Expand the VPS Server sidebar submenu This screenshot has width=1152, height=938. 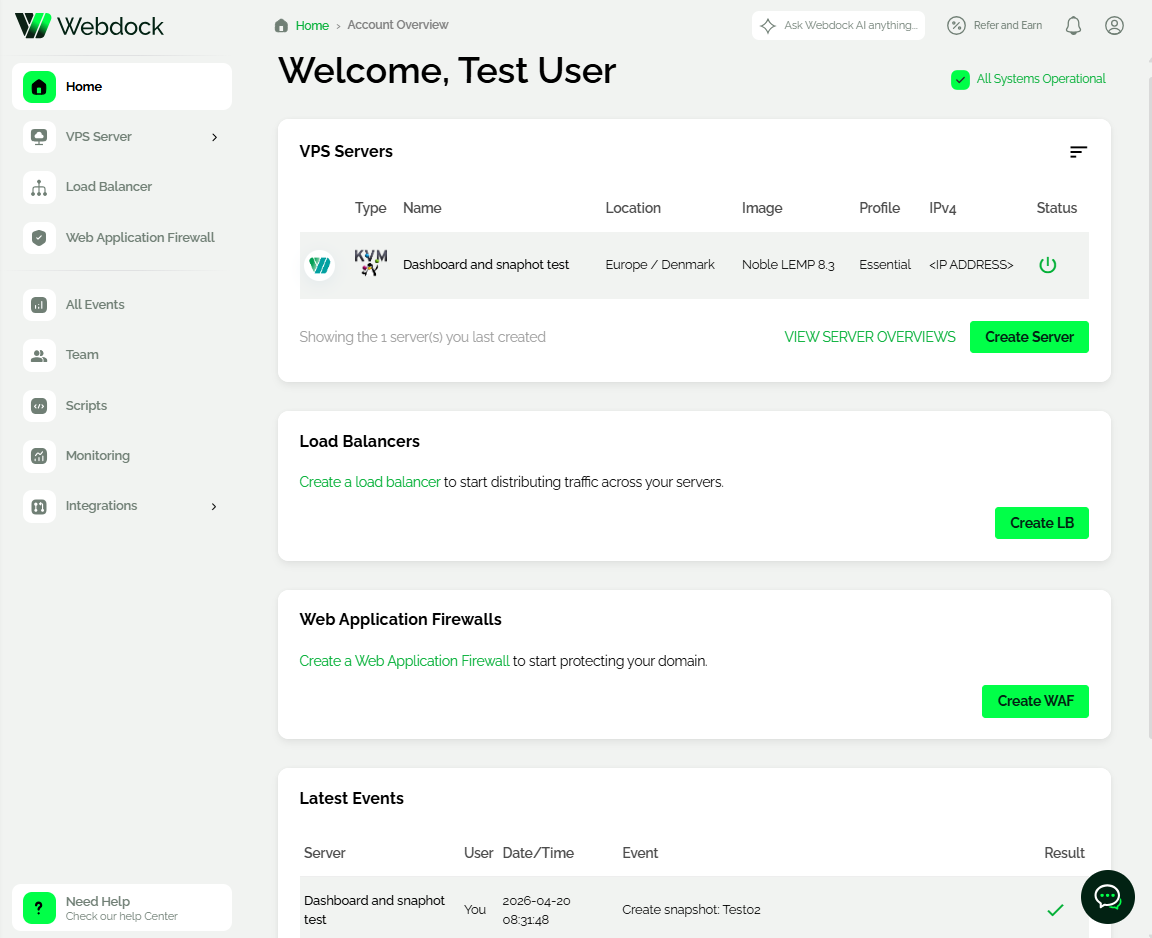tap(214, 137)
